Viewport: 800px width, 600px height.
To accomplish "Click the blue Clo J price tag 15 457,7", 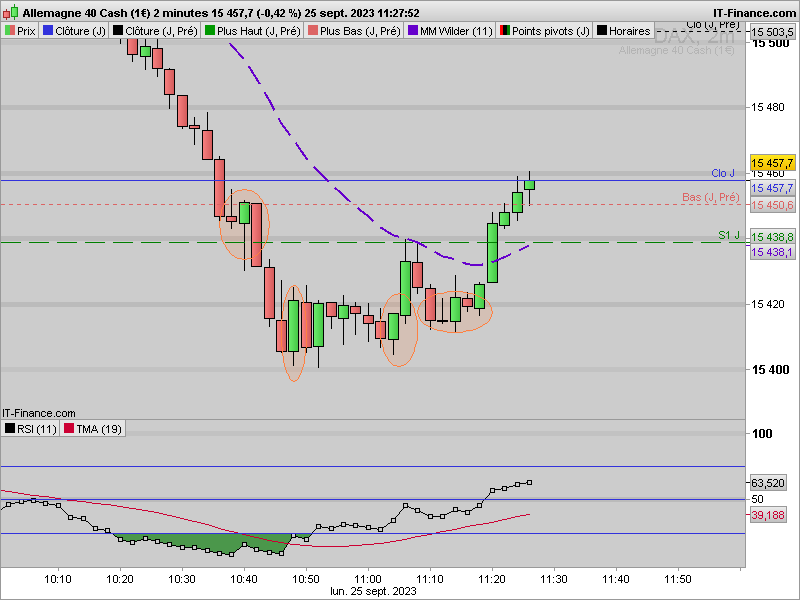I will pyautogui.click(x=772, y=188).
